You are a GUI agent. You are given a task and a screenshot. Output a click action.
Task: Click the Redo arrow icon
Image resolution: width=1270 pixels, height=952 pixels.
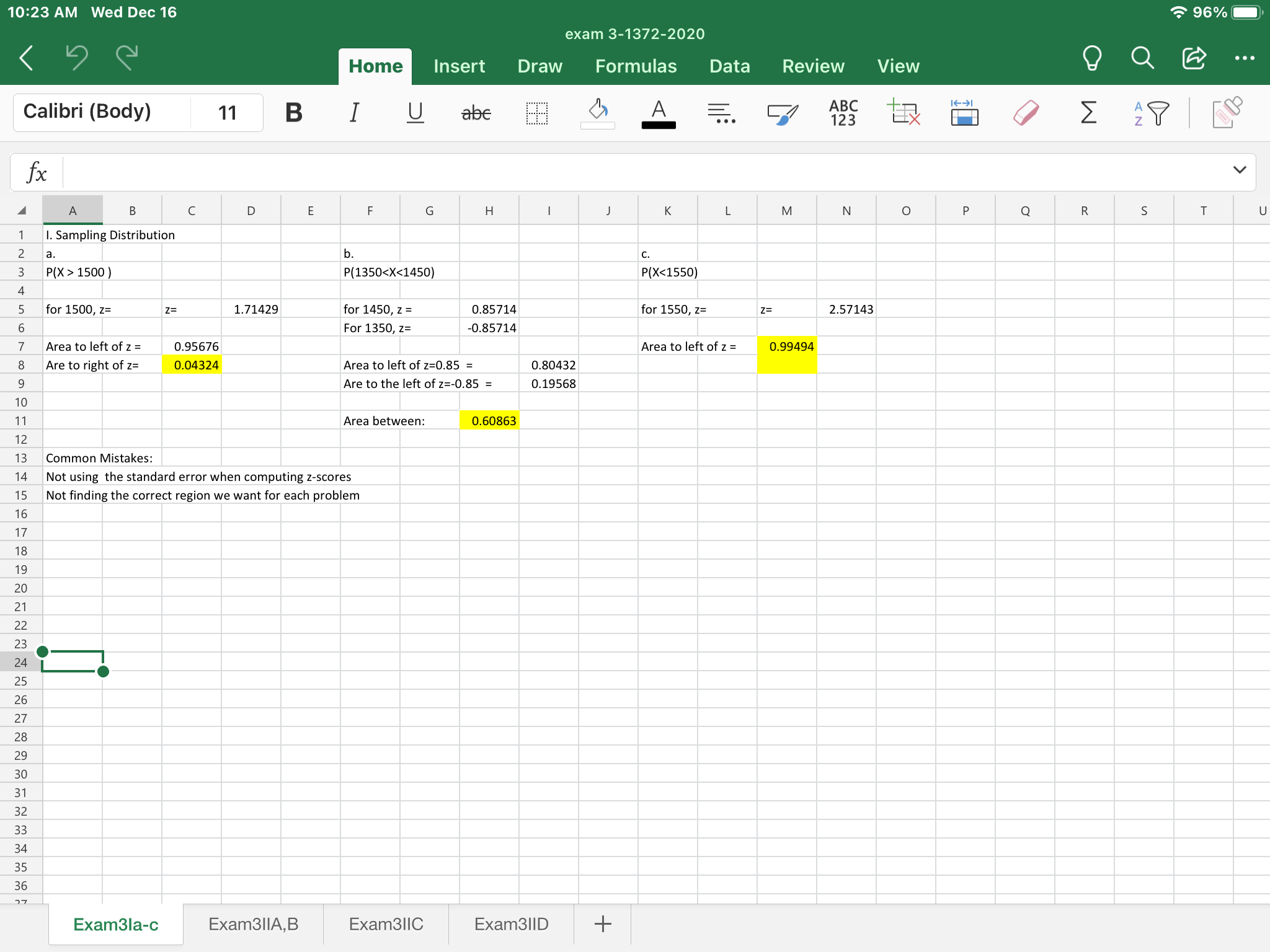point(127,58)
